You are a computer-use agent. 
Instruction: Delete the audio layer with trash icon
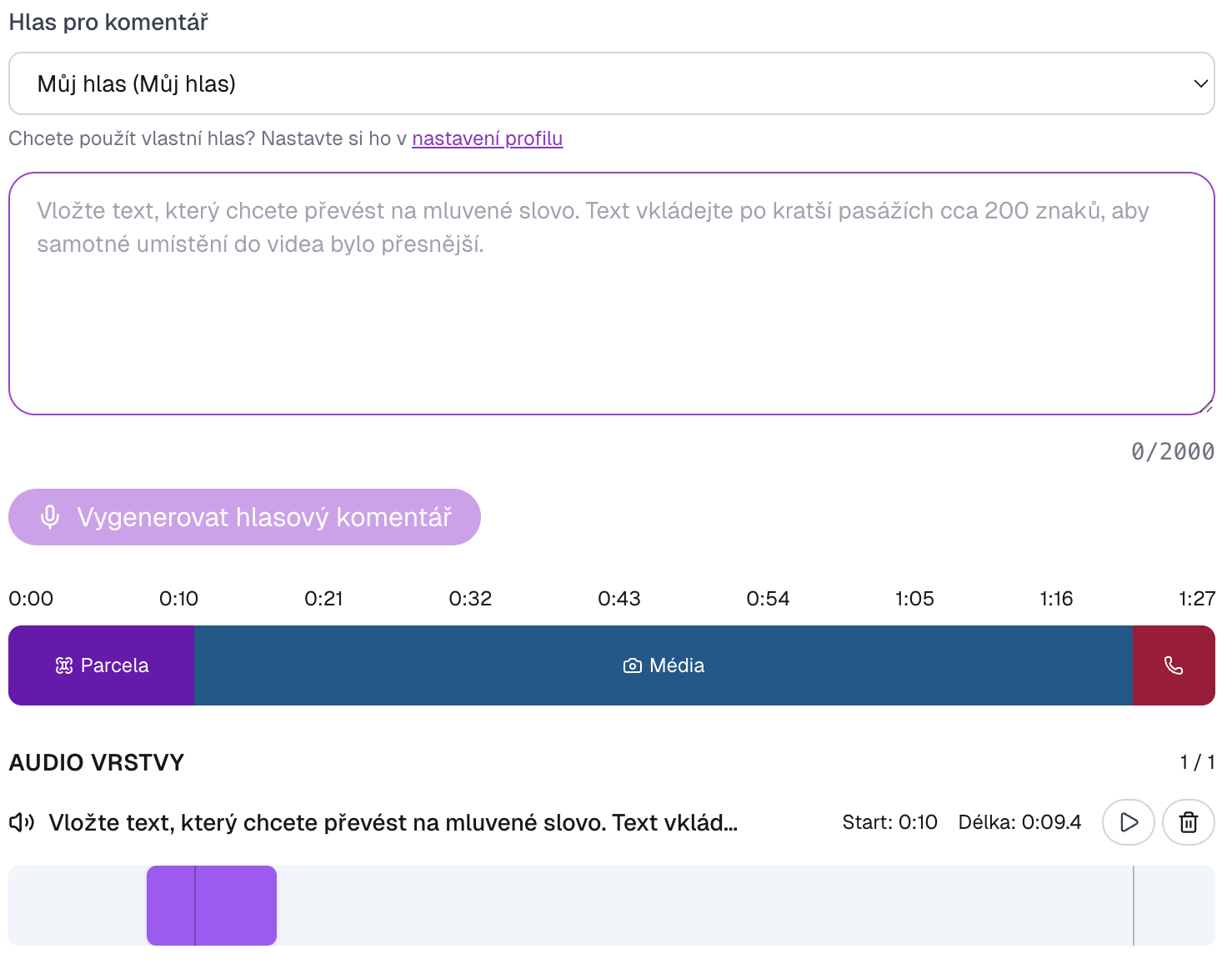[x=1188, y=822]
